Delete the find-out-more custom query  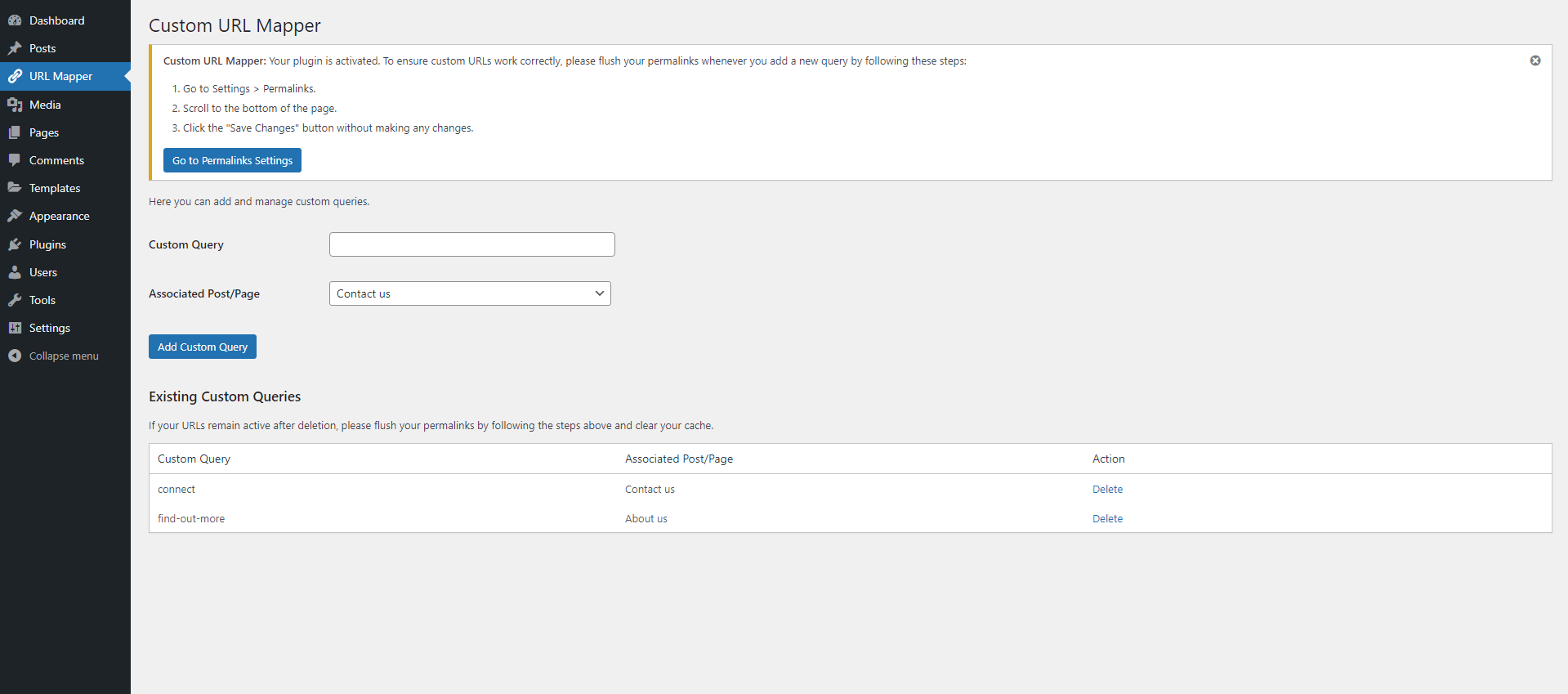[x=1107, y=518]
